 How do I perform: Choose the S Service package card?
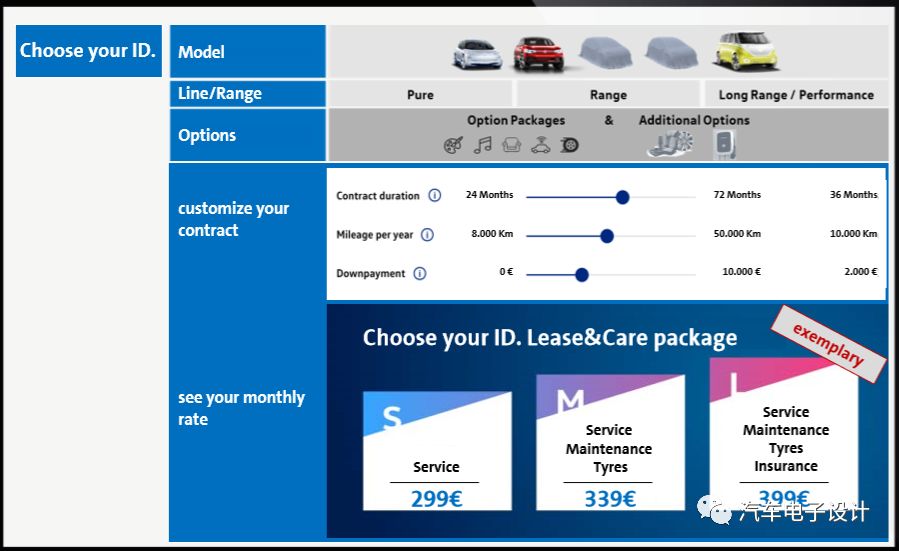(x=437, y=451)
